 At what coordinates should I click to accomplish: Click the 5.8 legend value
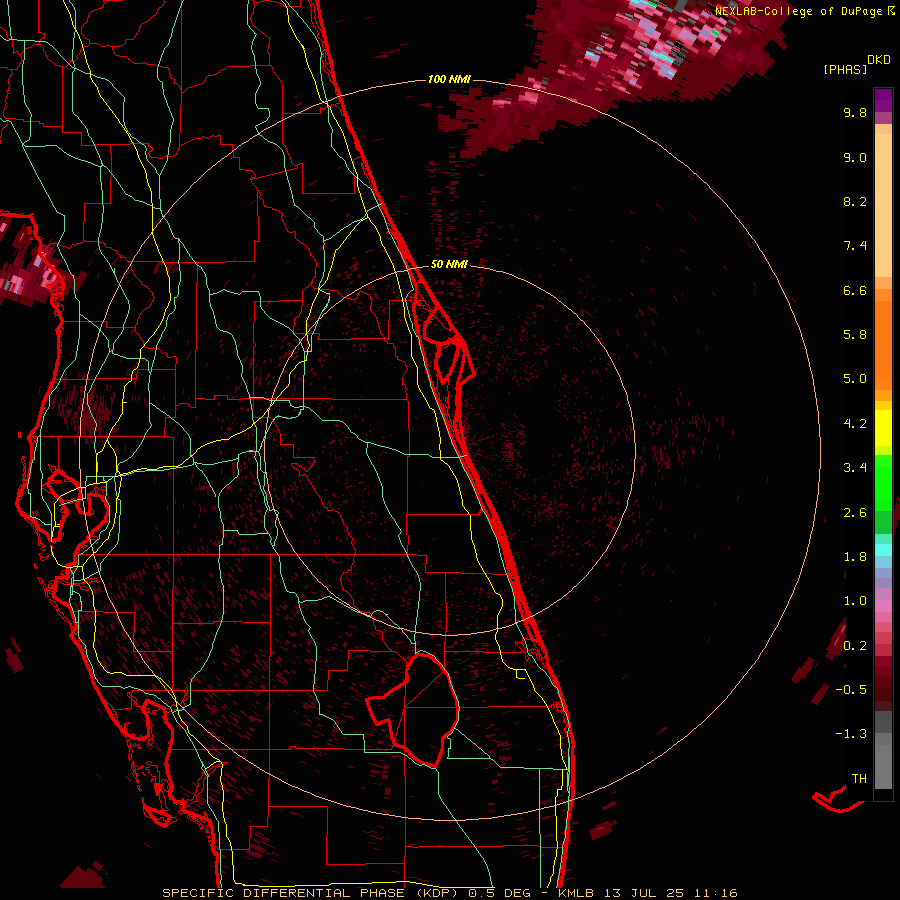855,335
